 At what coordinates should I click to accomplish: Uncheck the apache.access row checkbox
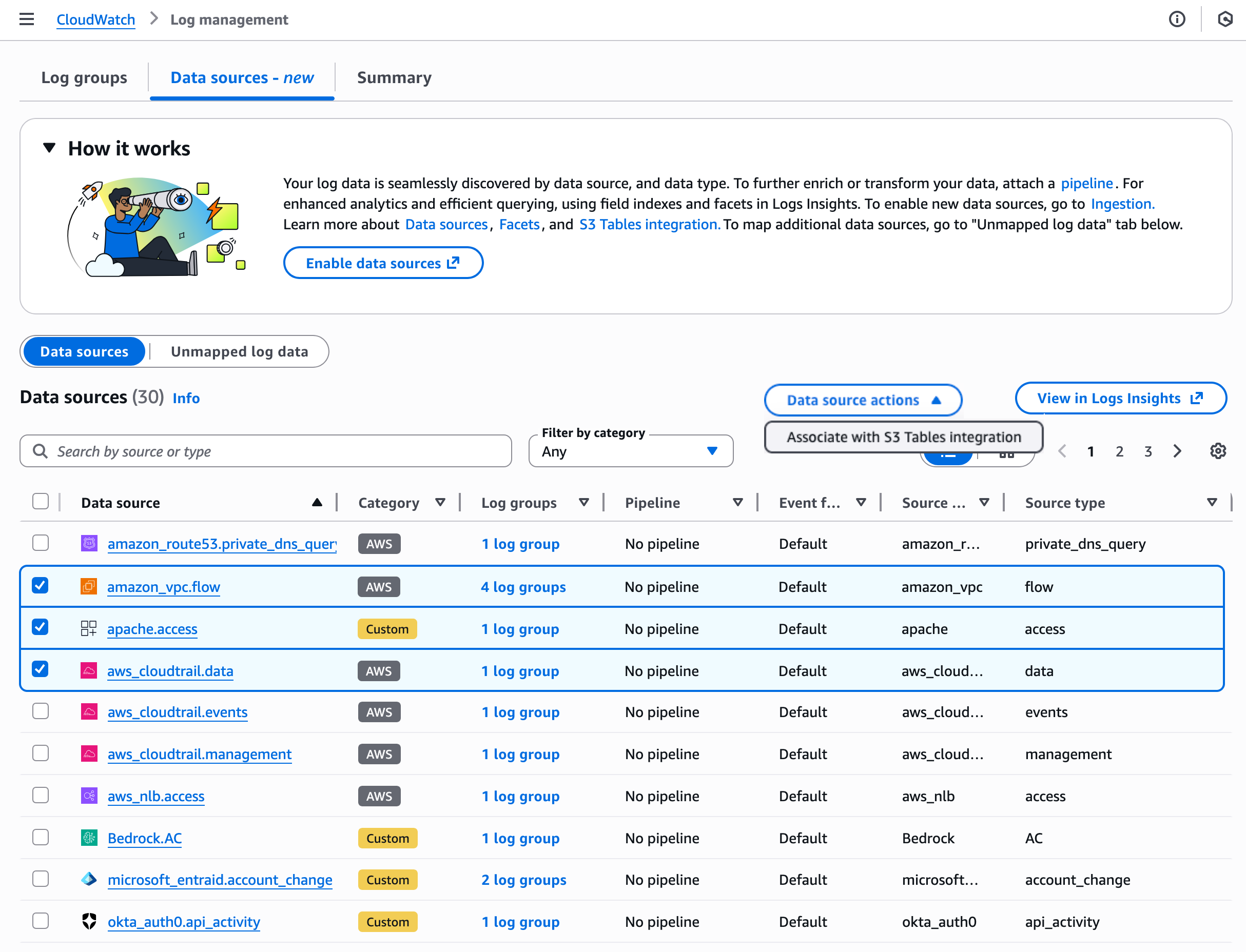click(40, 627)
